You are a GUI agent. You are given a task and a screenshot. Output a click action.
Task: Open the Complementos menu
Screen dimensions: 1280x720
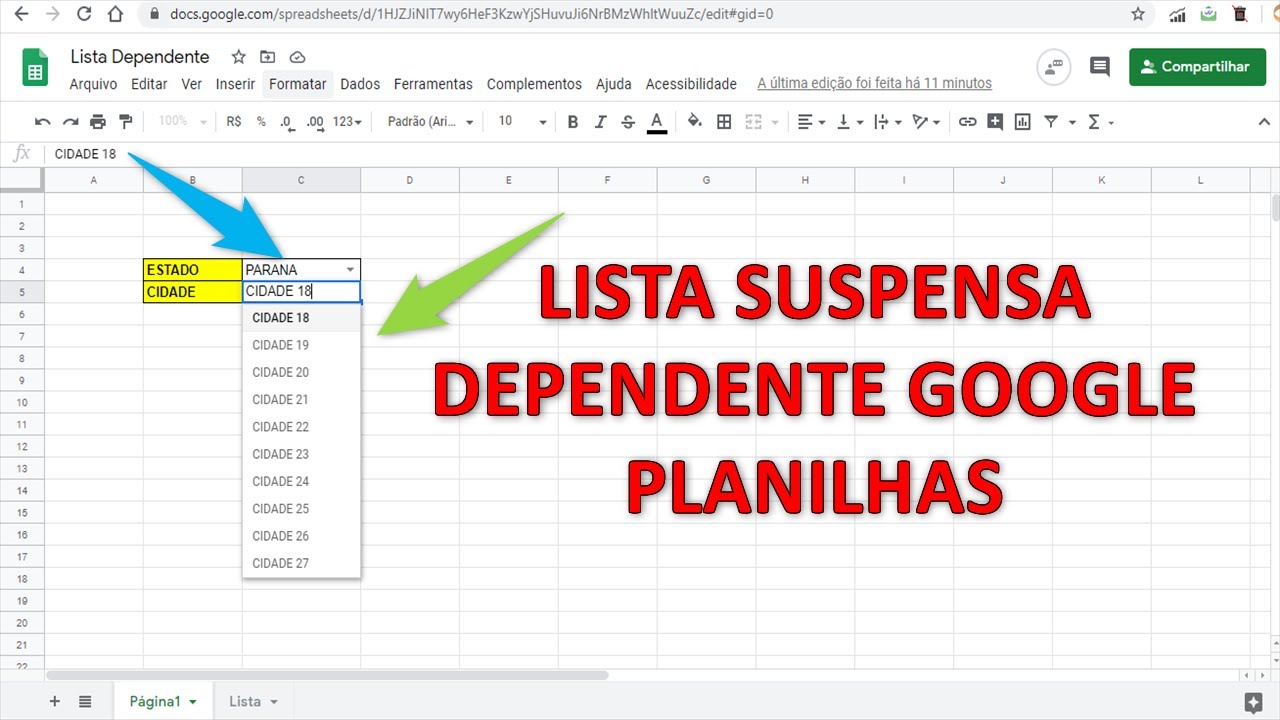[534, 84]
